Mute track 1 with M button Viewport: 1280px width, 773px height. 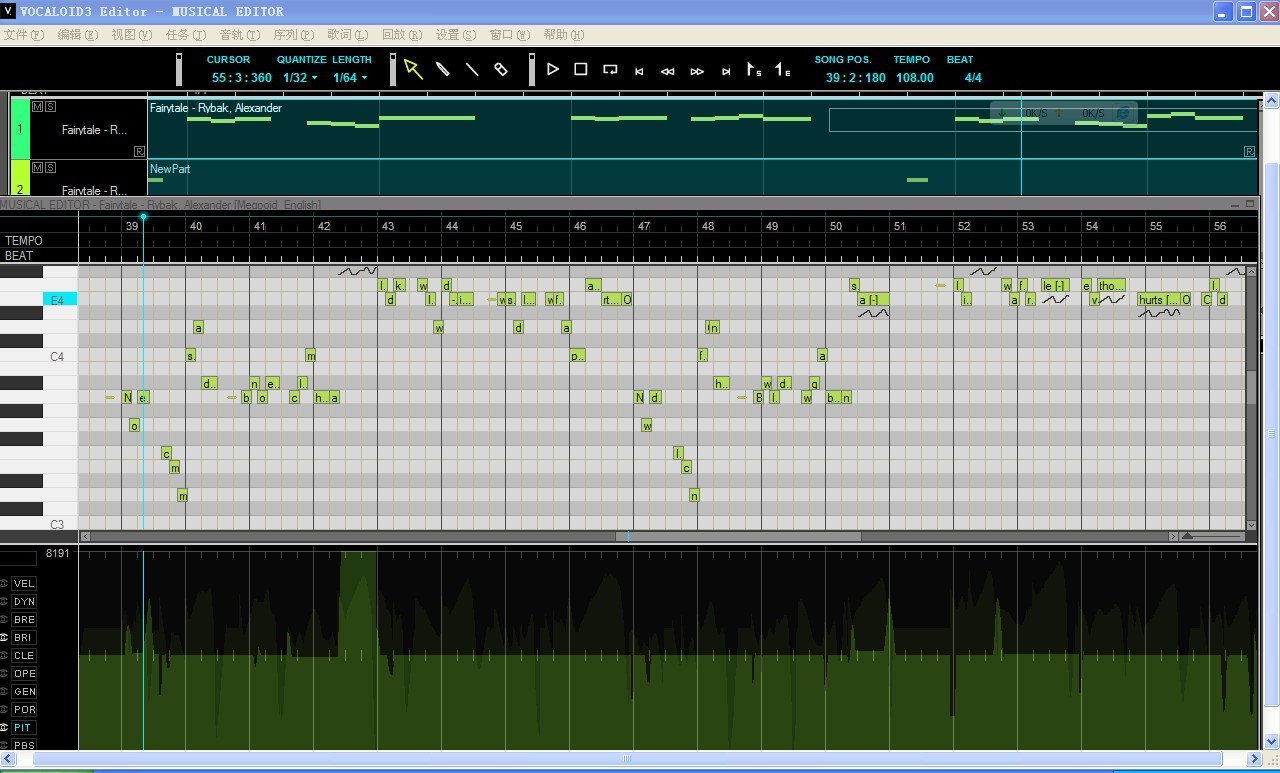(37, 106)
